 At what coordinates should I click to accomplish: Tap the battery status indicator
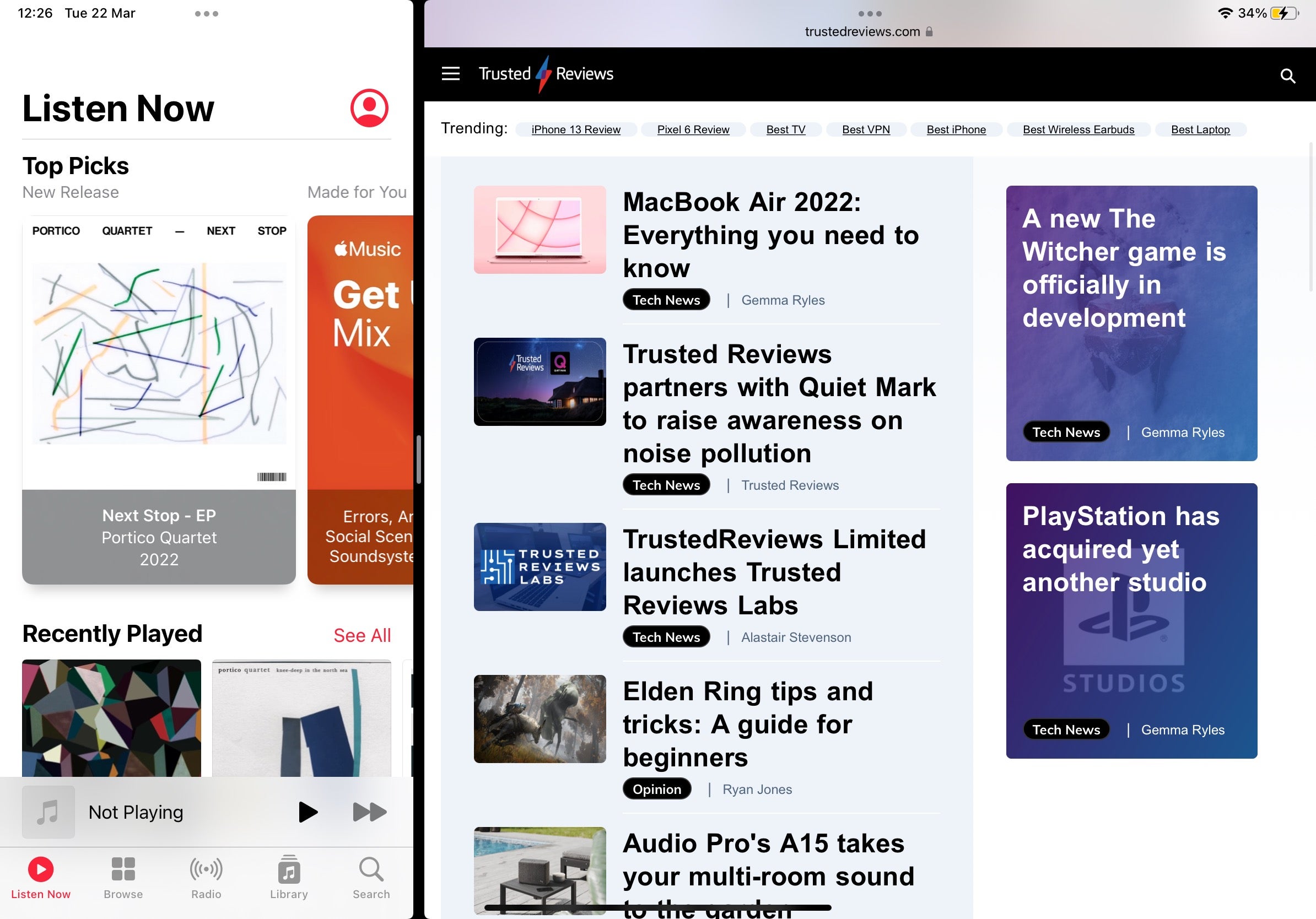(1285, 13)
